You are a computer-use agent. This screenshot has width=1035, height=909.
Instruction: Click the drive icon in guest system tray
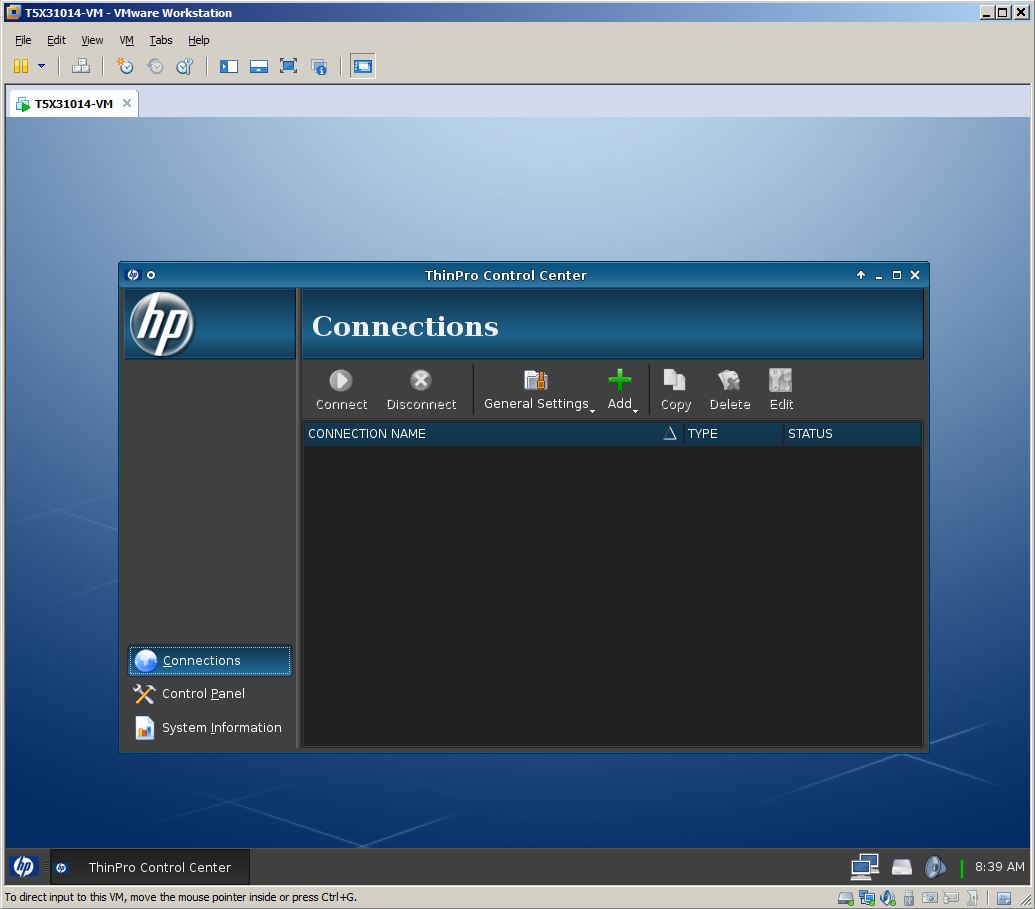click(x=902, y=867)
